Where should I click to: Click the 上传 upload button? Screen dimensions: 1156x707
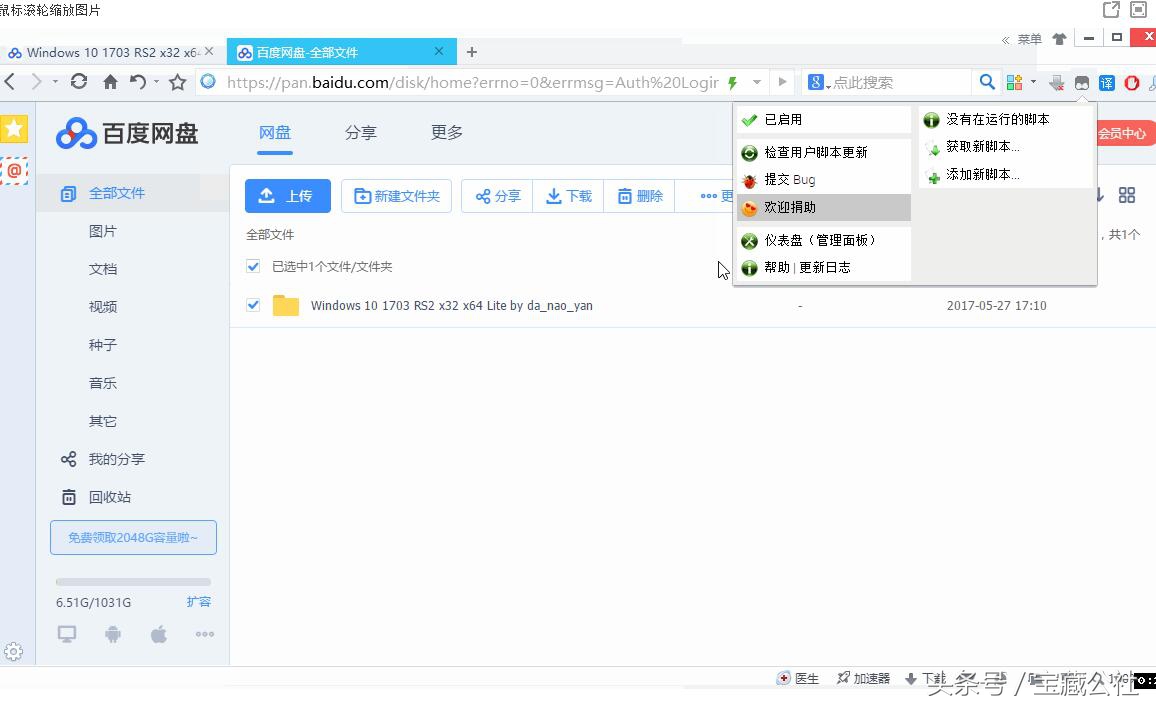(288, 196)
